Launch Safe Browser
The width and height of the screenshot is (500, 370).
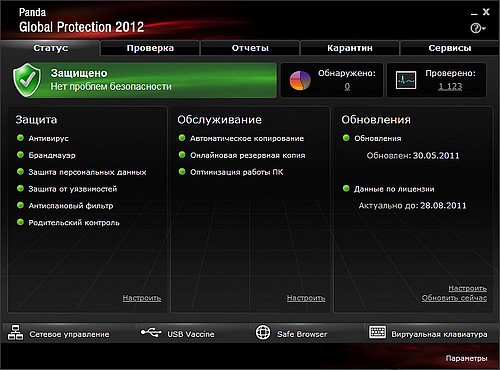(x=302, y=334)
